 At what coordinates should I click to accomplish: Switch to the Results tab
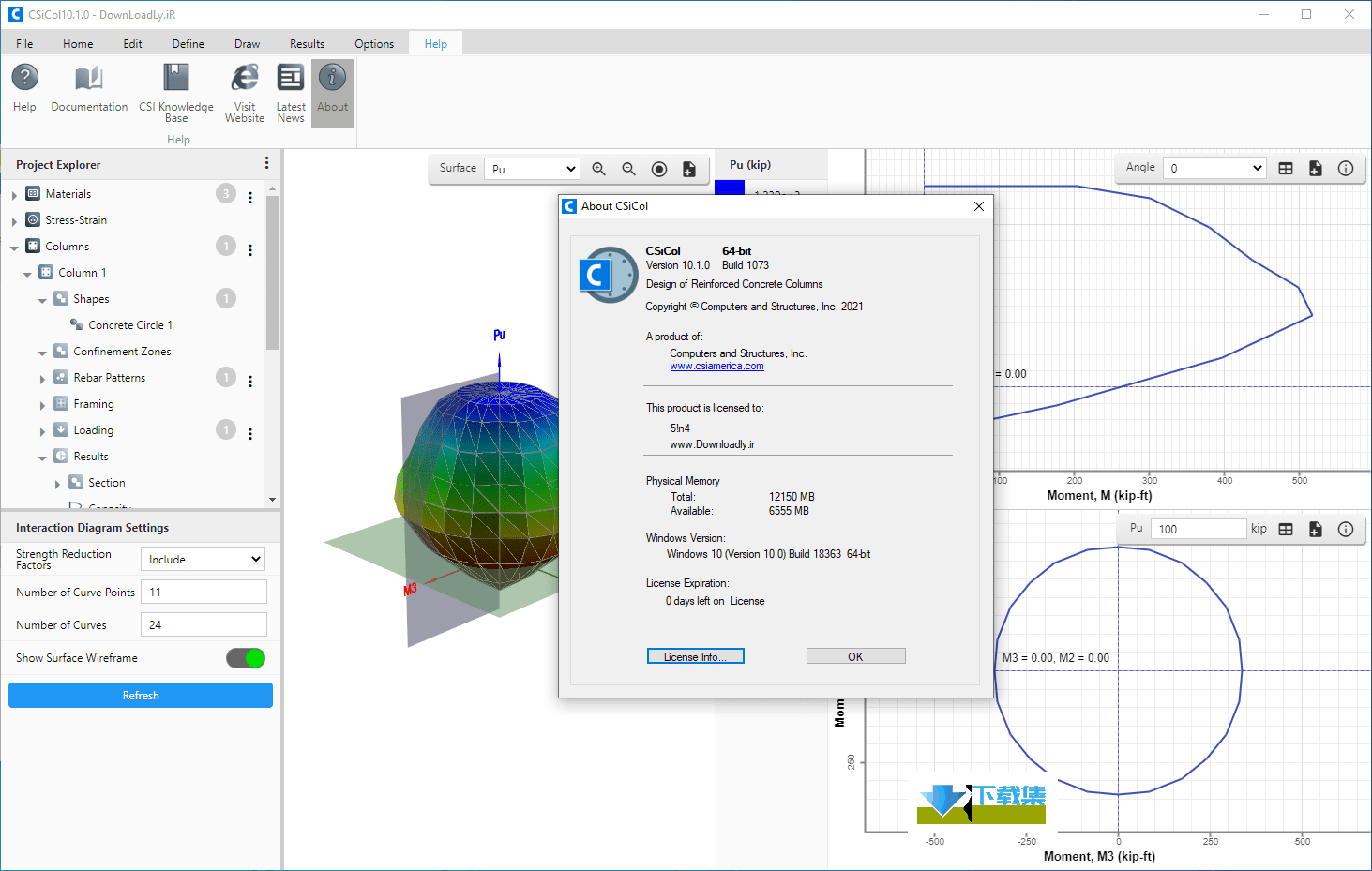tap(307, 43)
